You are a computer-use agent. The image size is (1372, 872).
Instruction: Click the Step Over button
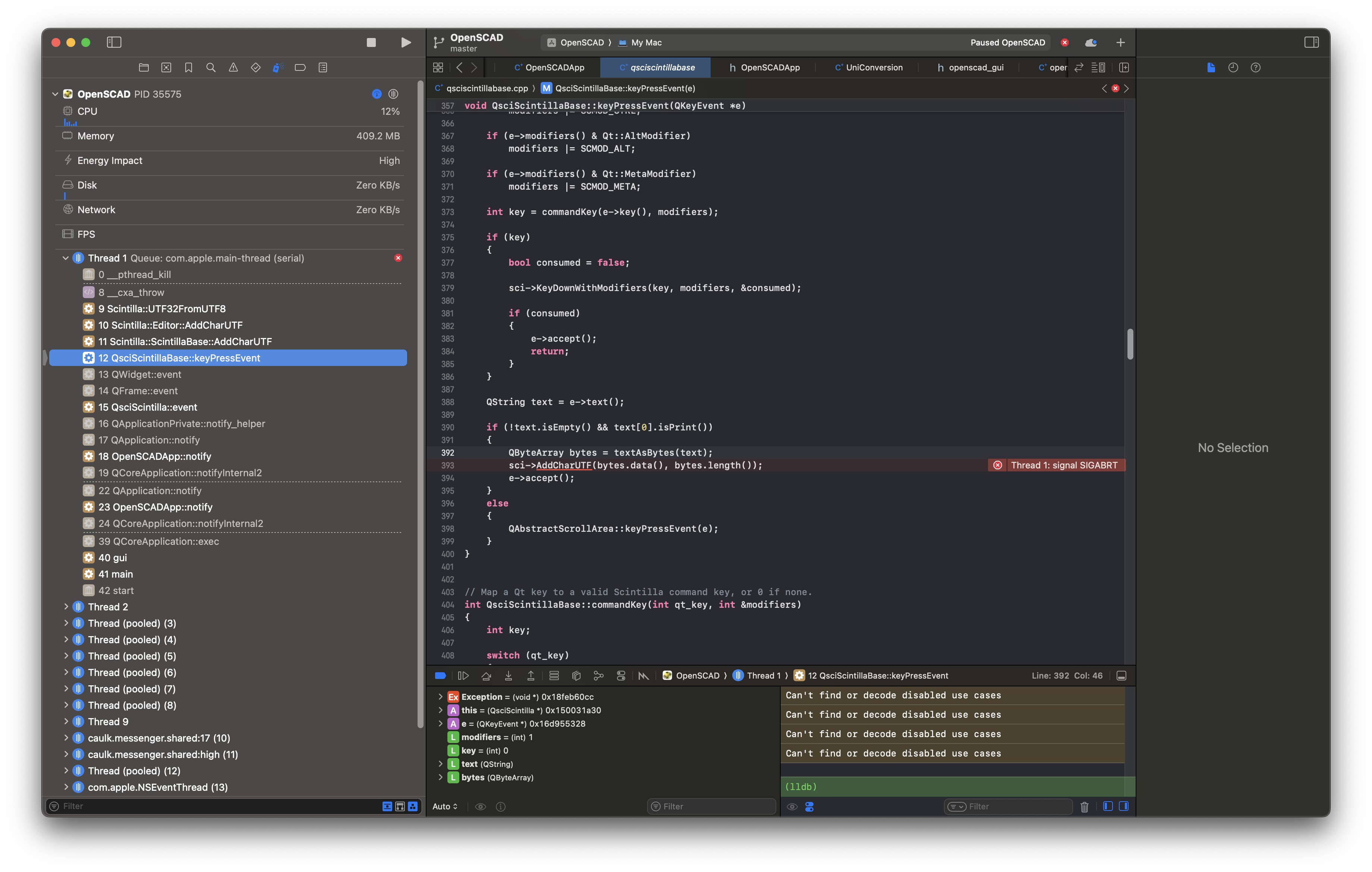pos(486,676)
